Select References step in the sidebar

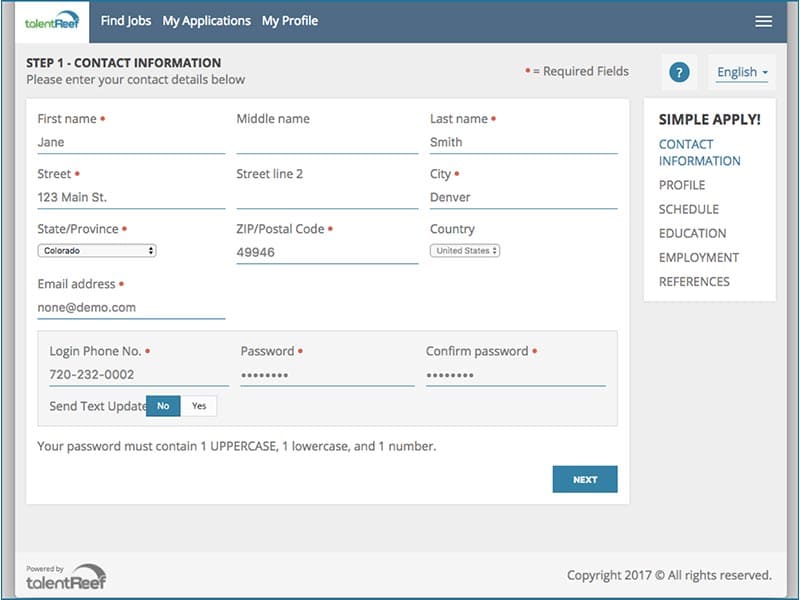(694, 281)
